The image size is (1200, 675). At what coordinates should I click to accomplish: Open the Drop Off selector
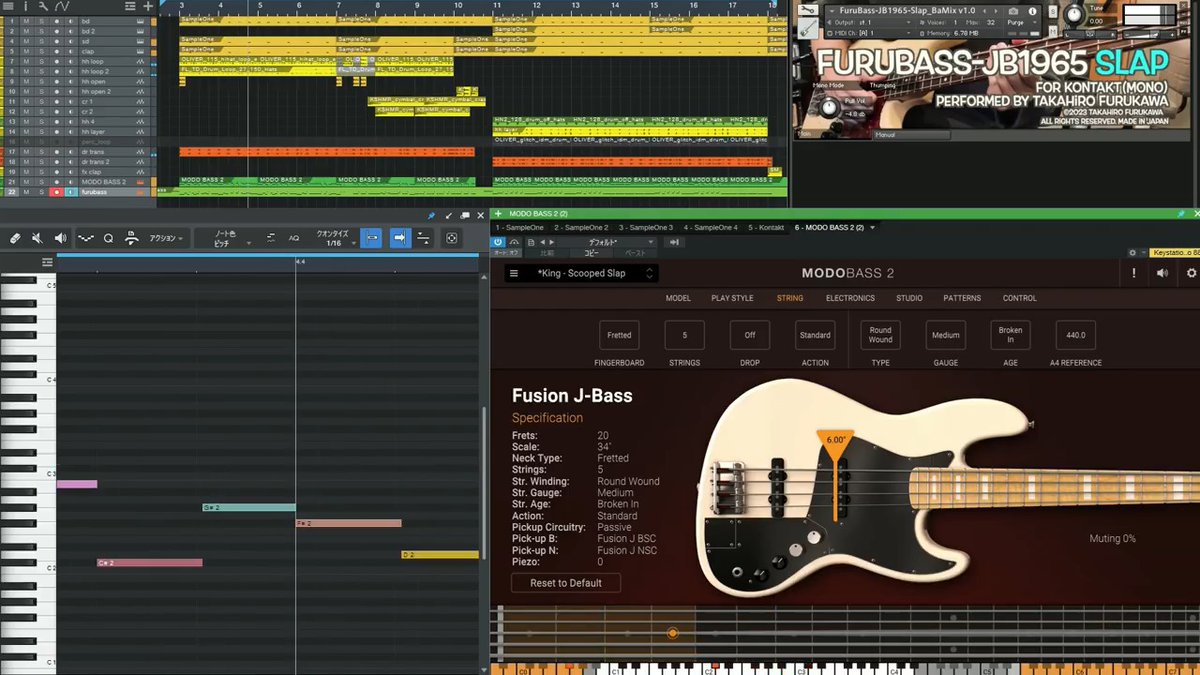[749, 335]
